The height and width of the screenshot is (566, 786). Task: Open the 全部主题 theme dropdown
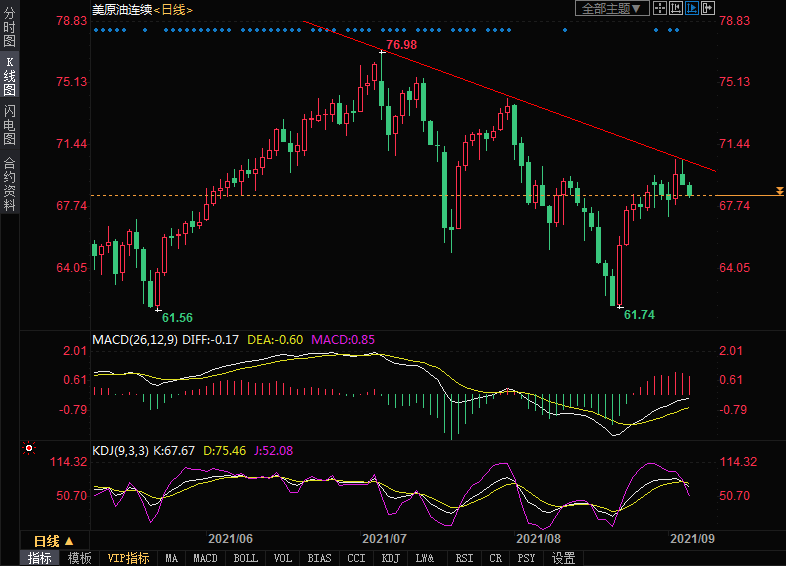pyautogui.click(x=612, y=8)
